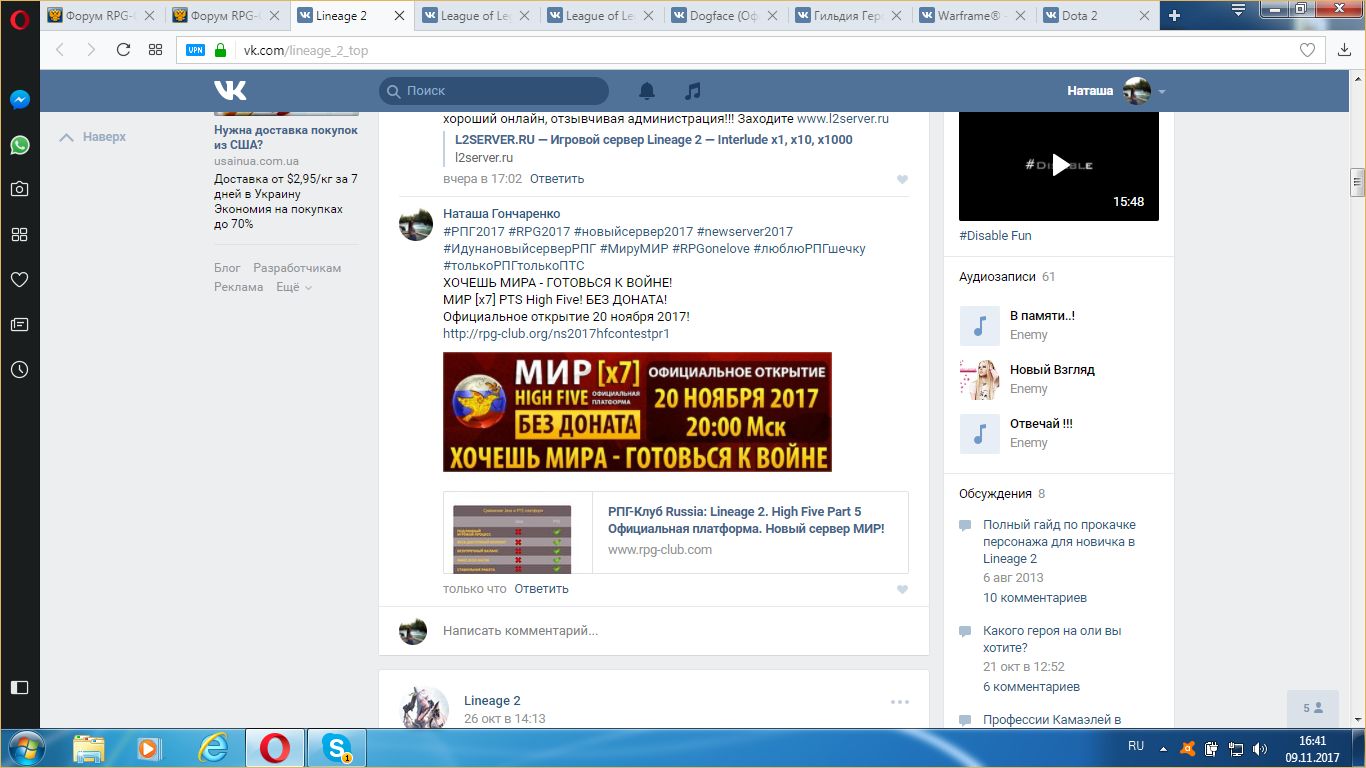1366x768 pixels.
Task: Reload the page with refresh icon
Action: click(x=124, y=50)
